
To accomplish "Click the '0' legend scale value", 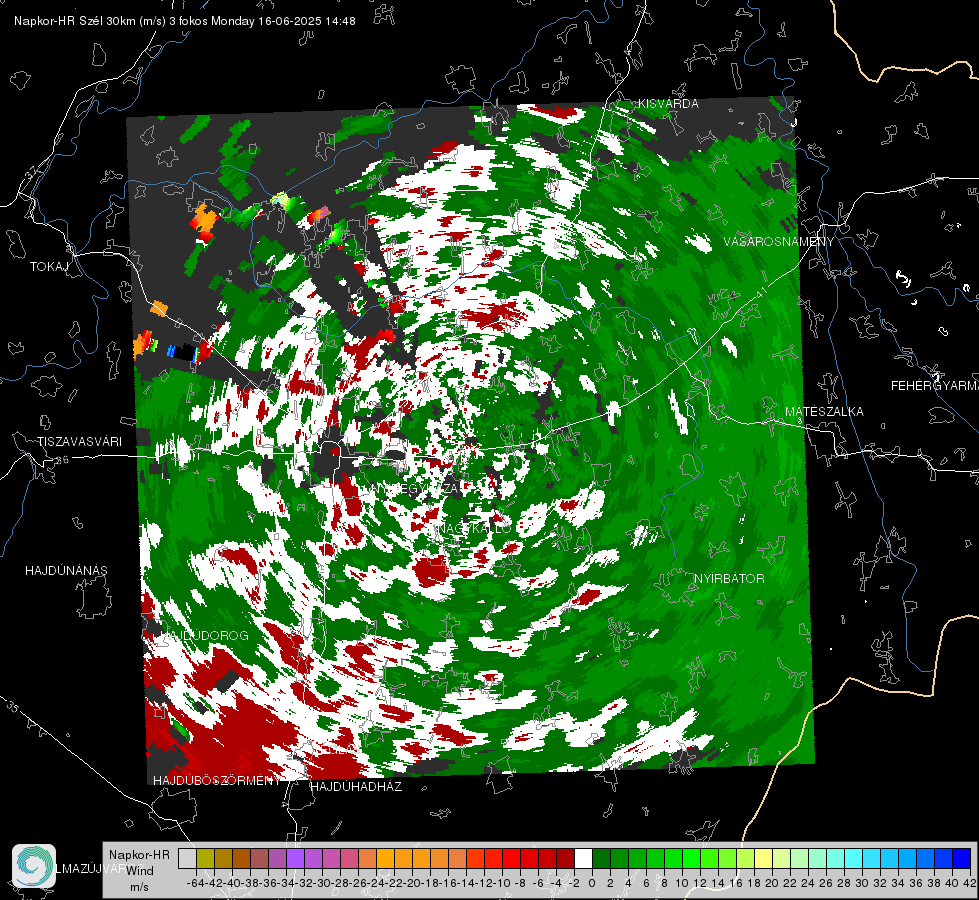I will point(592,883).
